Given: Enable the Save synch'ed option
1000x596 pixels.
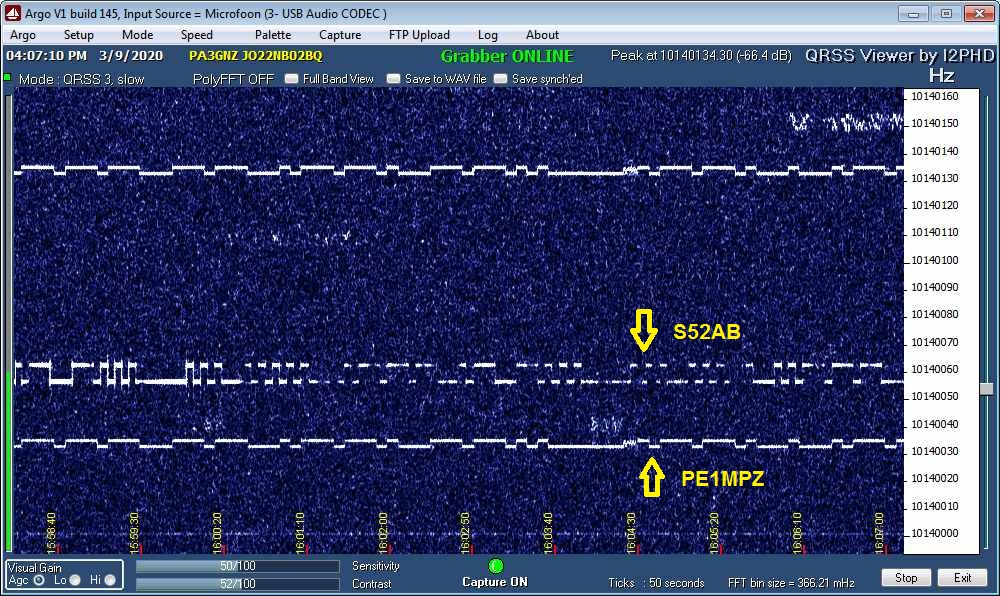Looking at the screenshot, I should [499, 78].
